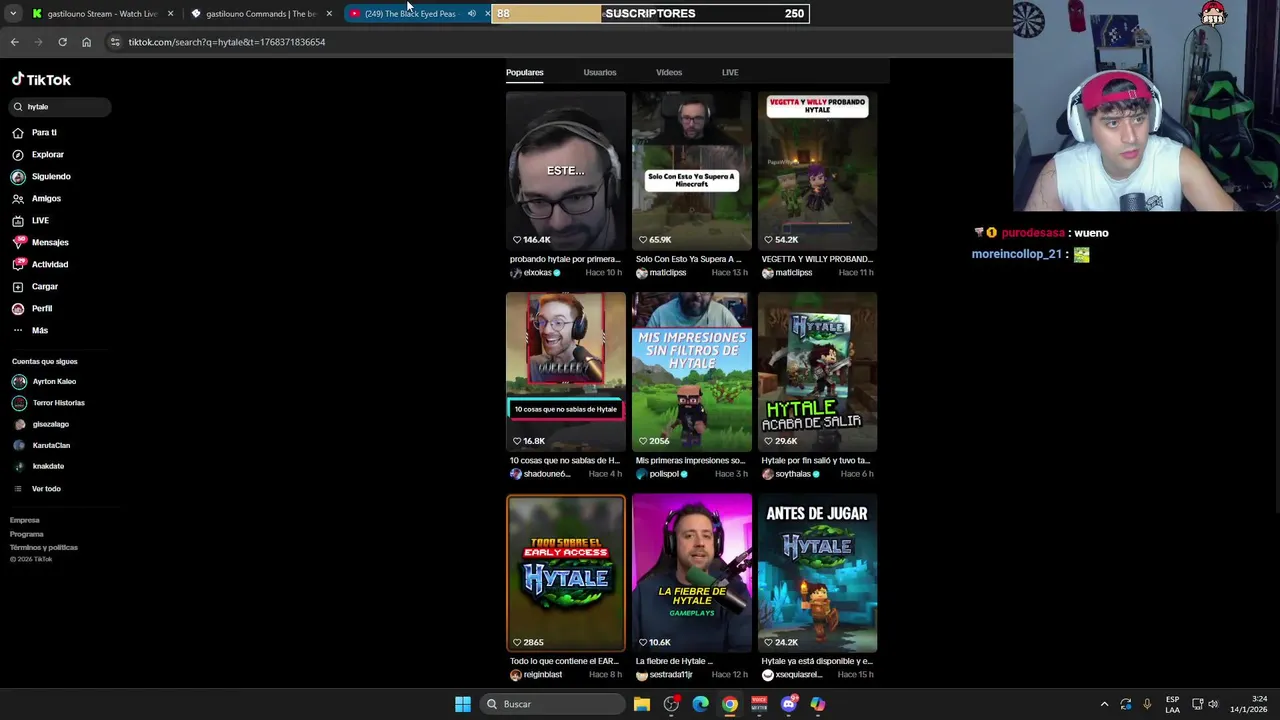Open ANTES DE JUGAR Hytale video thumbnail
1280x720 pixels.
coord(818,573)
